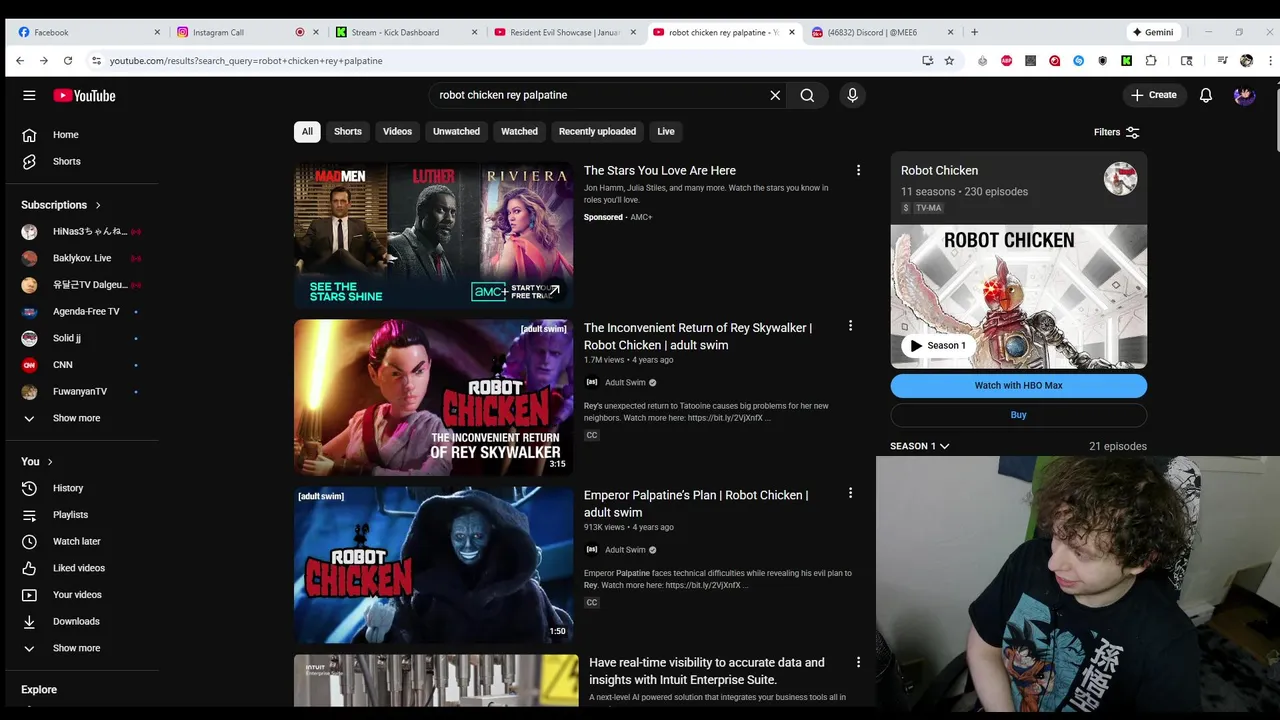Open the browser Extensions puzzle menu
The image size is (1280, 720).
point(1151,61)
